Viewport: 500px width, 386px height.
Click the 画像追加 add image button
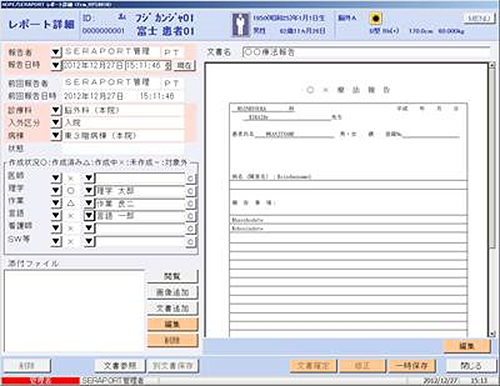pos(173,292)
